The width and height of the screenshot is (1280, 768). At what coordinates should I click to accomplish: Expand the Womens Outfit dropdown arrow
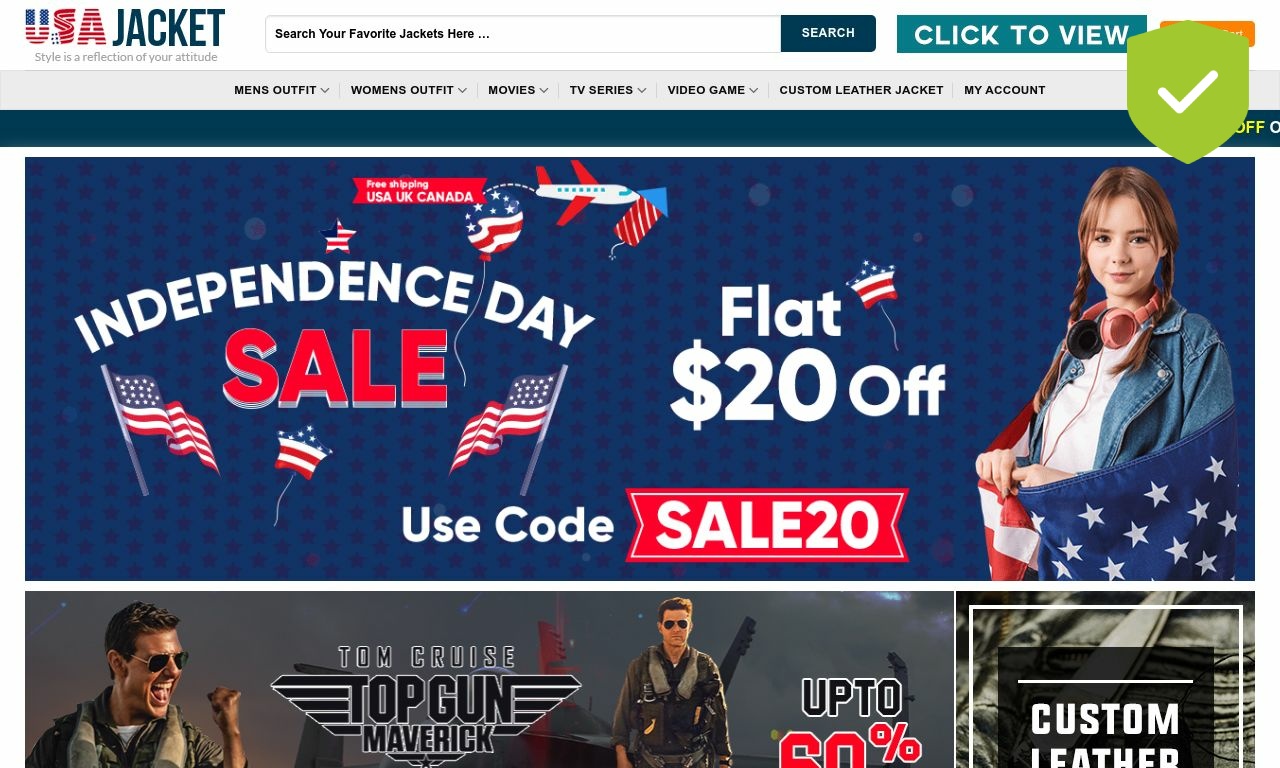[x=462, y=90]
